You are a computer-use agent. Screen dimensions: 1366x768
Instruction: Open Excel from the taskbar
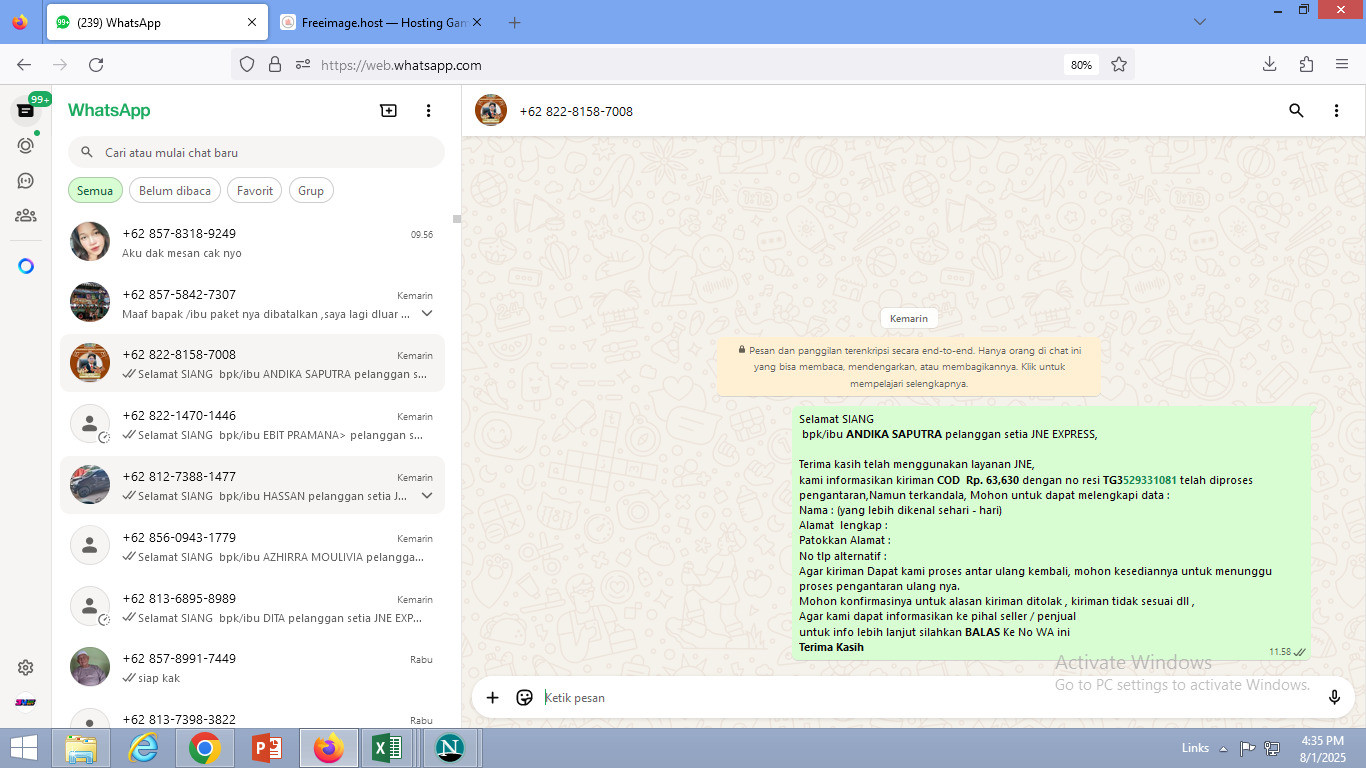(387, 748)
